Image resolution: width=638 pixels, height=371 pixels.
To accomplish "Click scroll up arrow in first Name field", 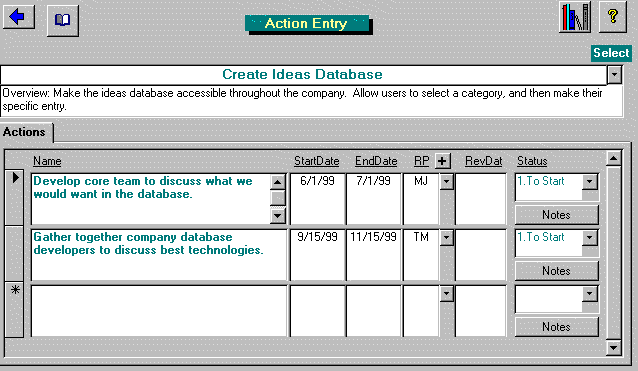I will (277, 182).
